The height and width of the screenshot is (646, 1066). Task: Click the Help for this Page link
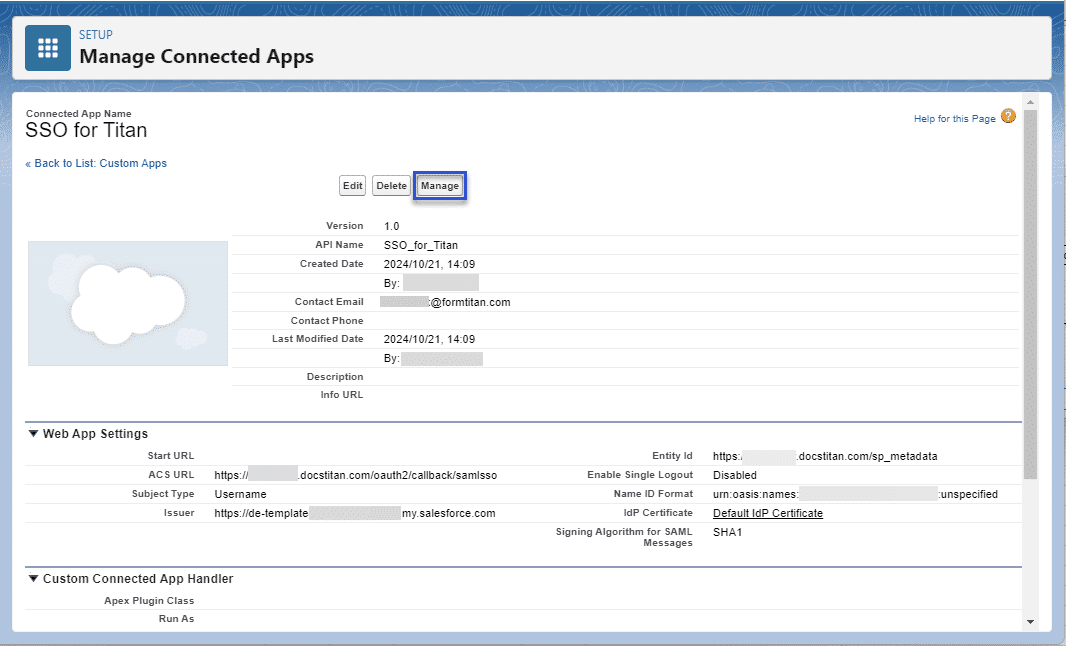953,117
